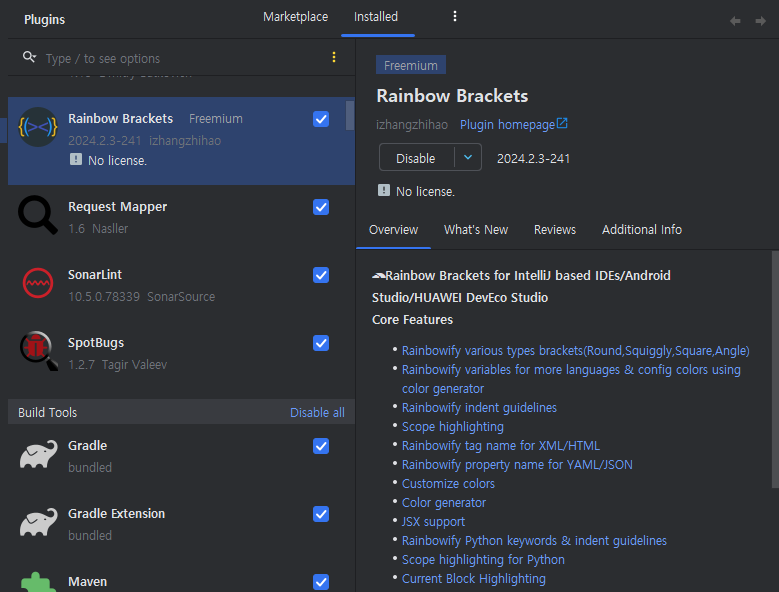The height and width of the screenshot is (592, 779).
Task: Select the SpotBugs plugin name
Action: (x=96, y=343)
